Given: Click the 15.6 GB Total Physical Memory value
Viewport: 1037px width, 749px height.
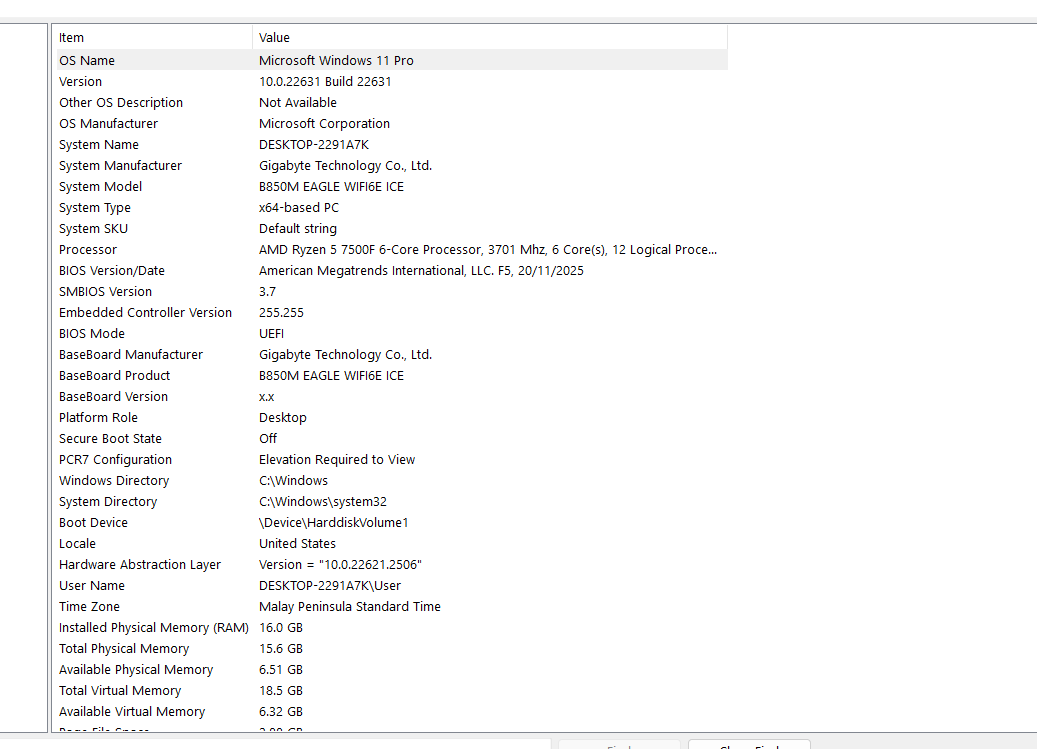Looking at the screenshot, I should pos(280,649).
